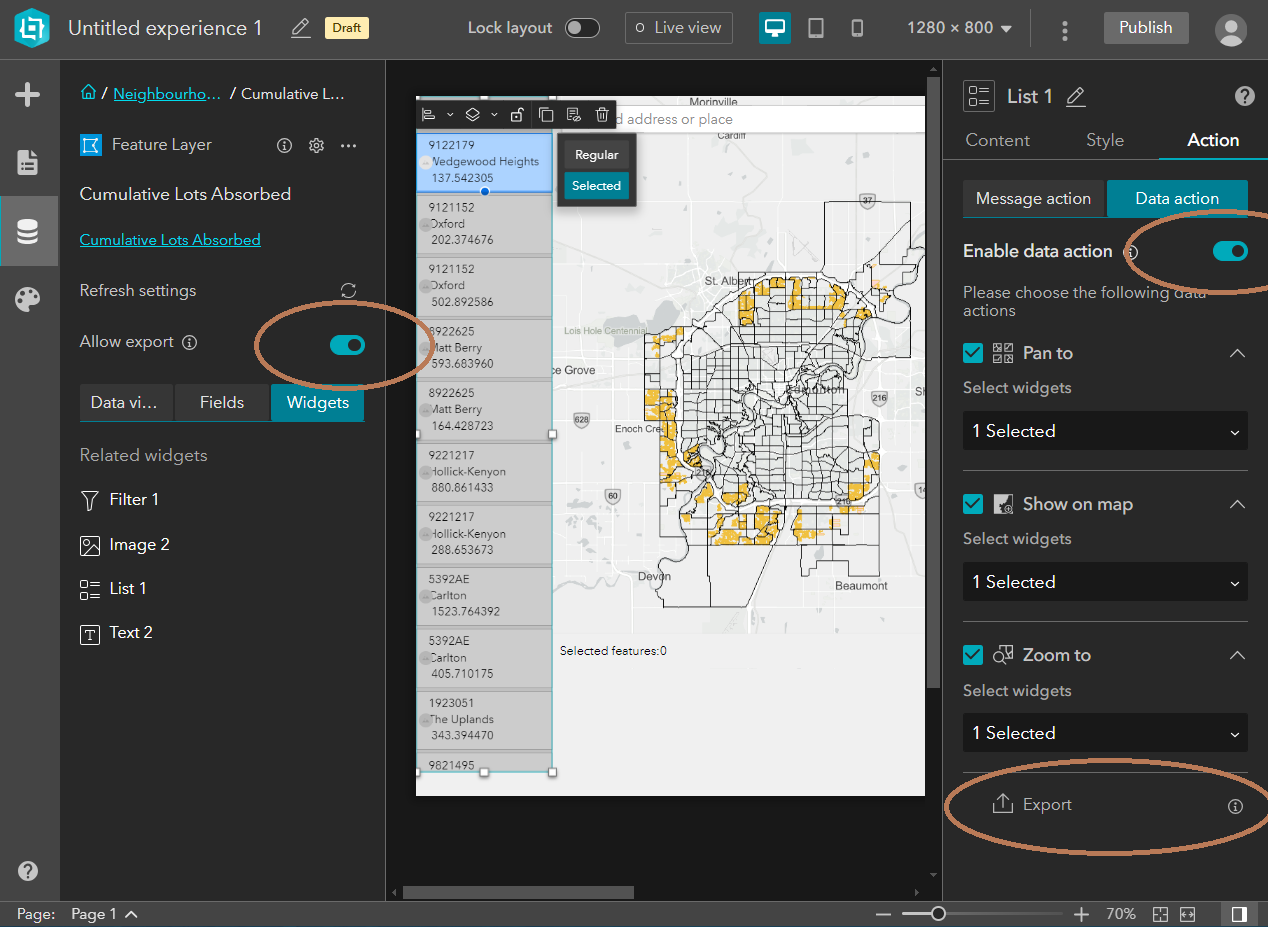
Task: Disable the Enable data action toggle
Action: click(1231, 252)
